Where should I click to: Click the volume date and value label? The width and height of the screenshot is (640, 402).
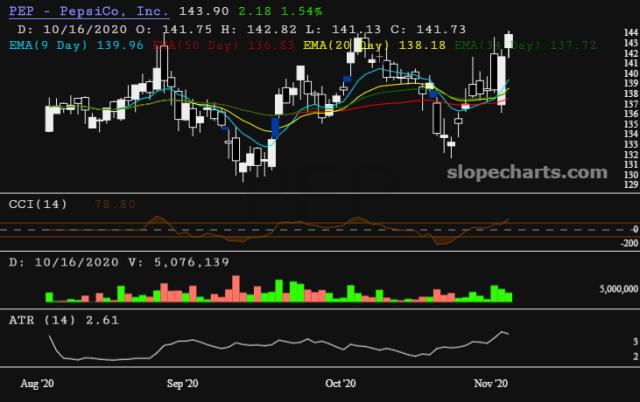tap(118, 262)
